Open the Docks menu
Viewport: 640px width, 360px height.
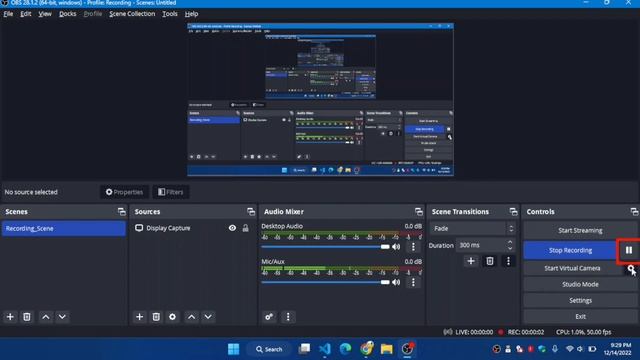[67, 14]
